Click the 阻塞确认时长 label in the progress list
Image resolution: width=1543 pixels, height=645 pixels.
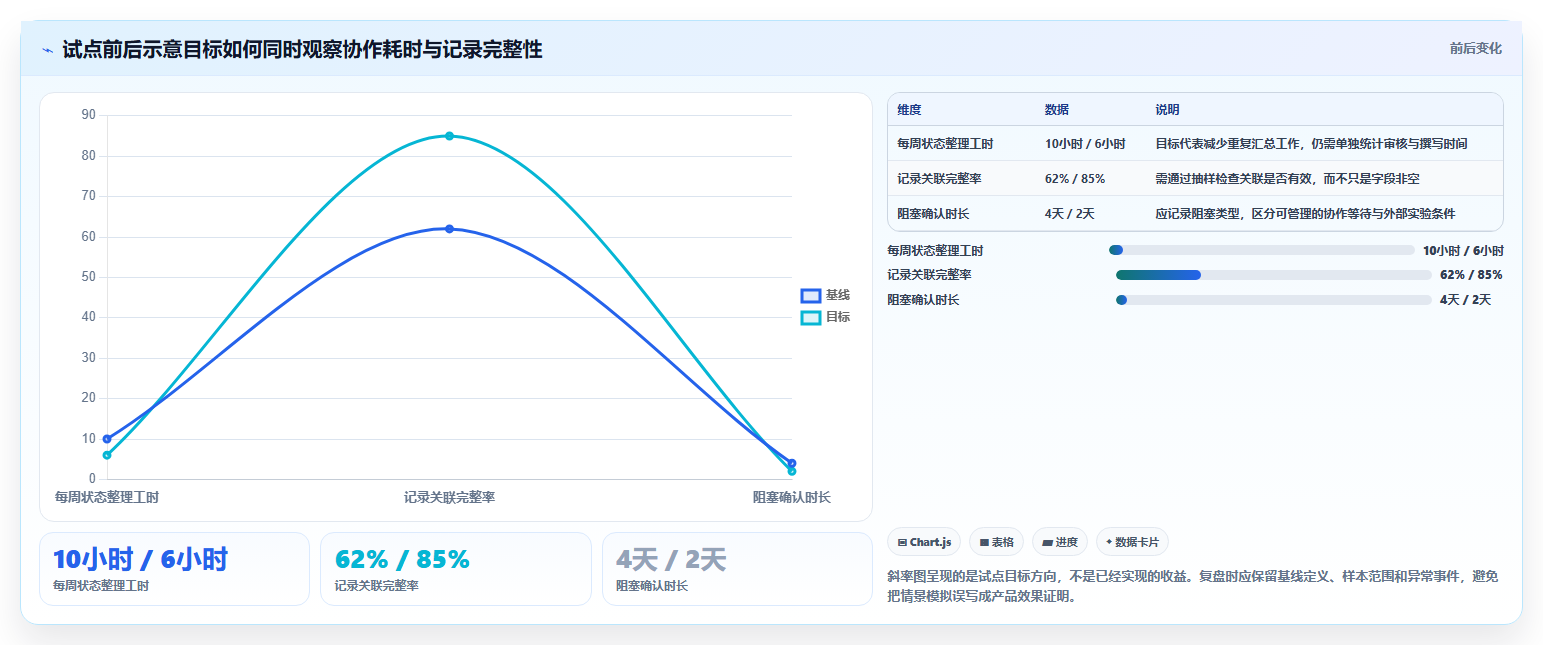pos(923,300)
